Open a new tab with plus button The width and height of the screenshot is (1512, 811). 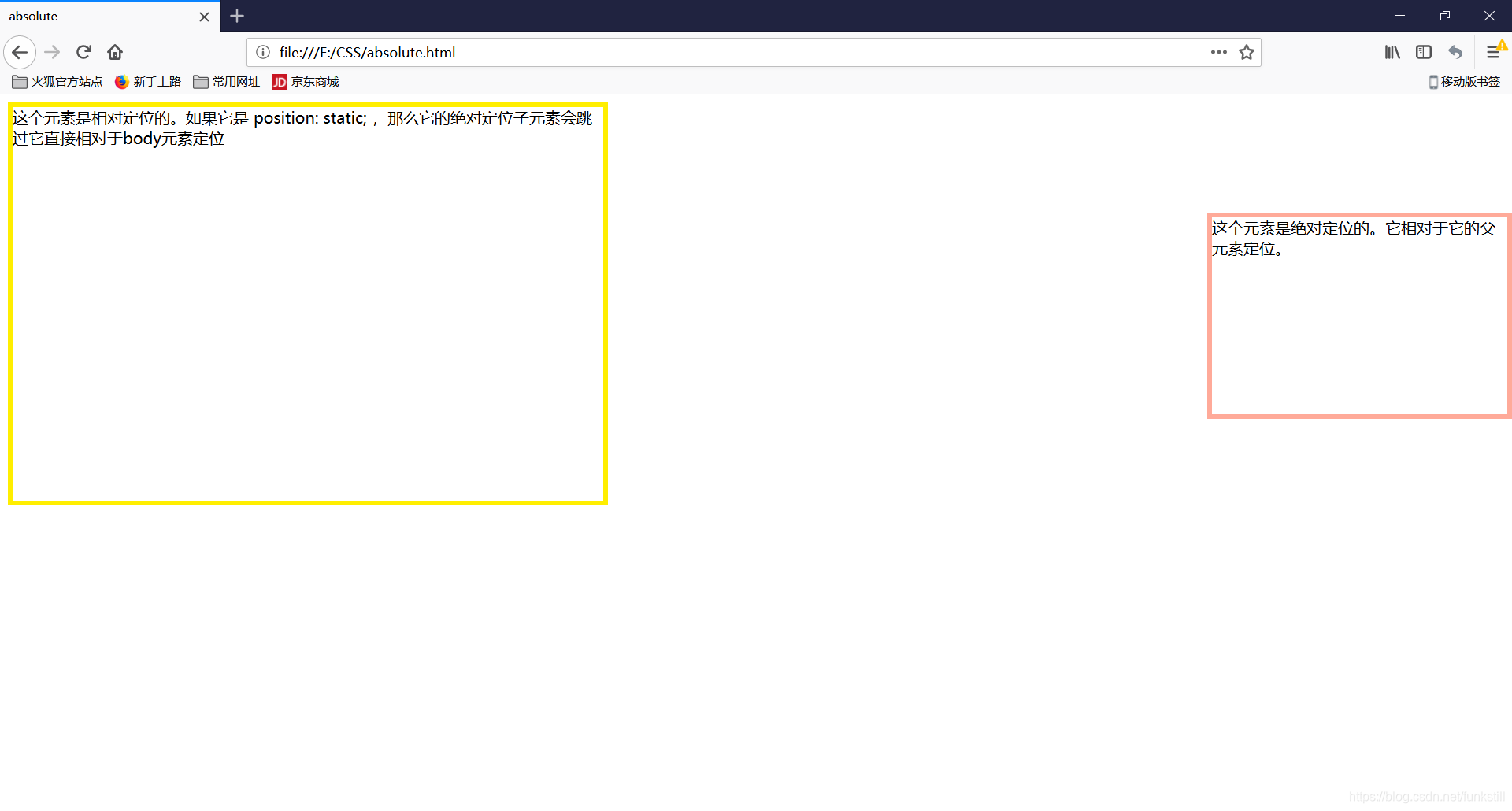[x=237, y=16]
